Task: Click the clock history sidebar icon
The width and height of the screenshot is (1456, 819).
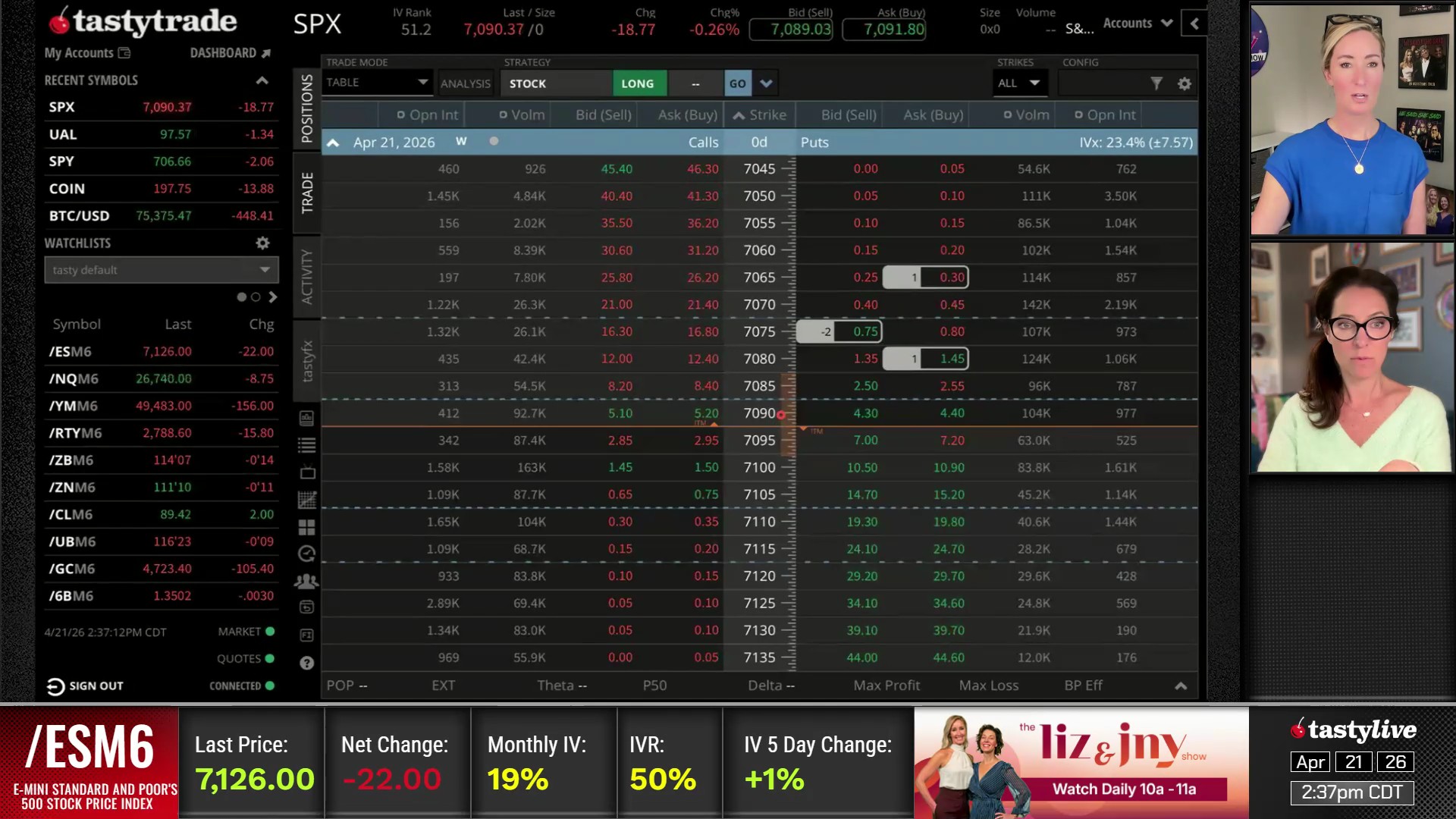Action: [307, 554]
